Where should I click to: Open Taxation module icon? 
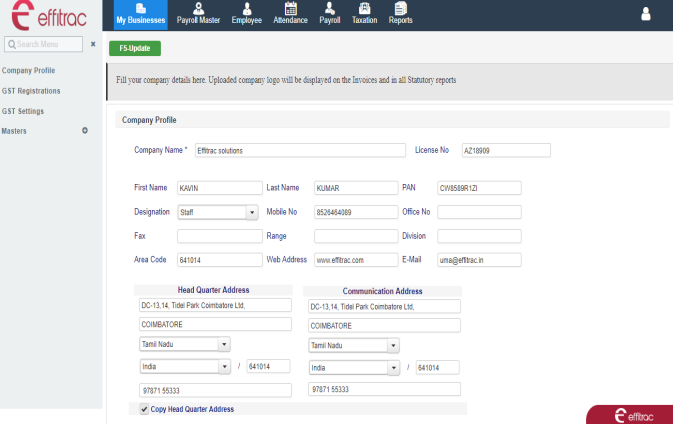364,9
